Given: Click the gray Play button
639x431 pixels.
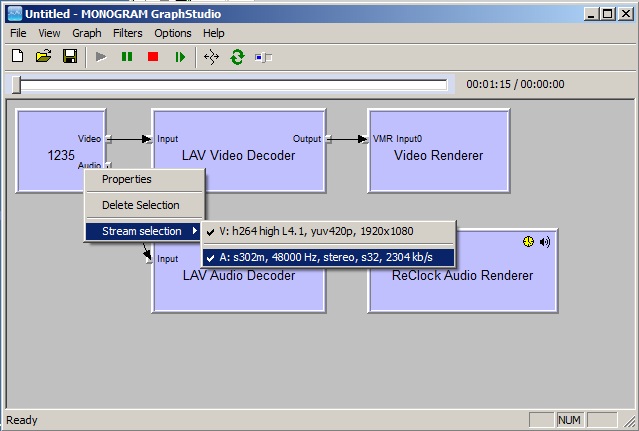Looking at the screenshot, I should (x=101, y=57).
